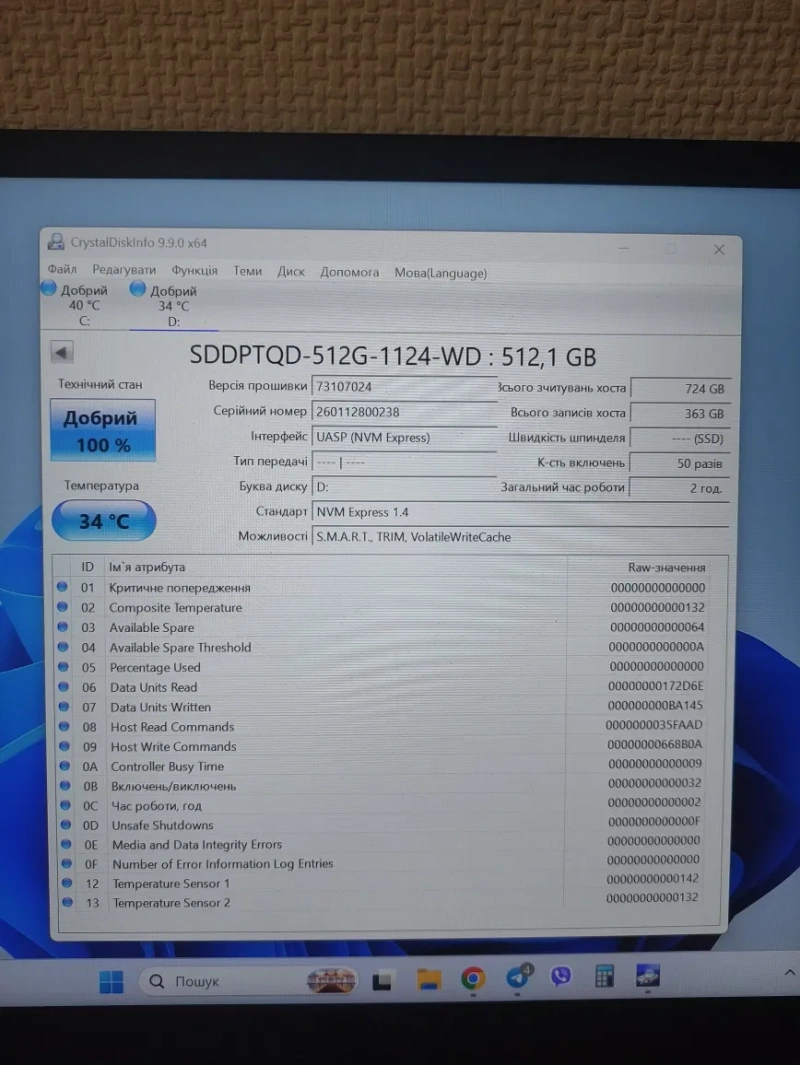The image size is (800, 1065).
Task: Open Google Chrome from taskbar
Action: click(473, 978)
